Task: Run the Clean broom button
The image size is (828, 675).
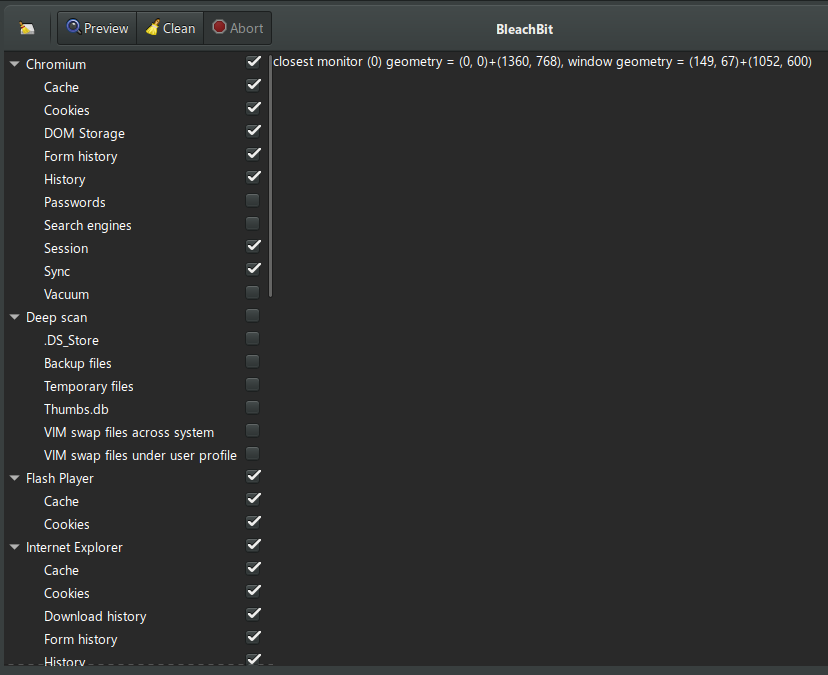Action: coord(170,28)
